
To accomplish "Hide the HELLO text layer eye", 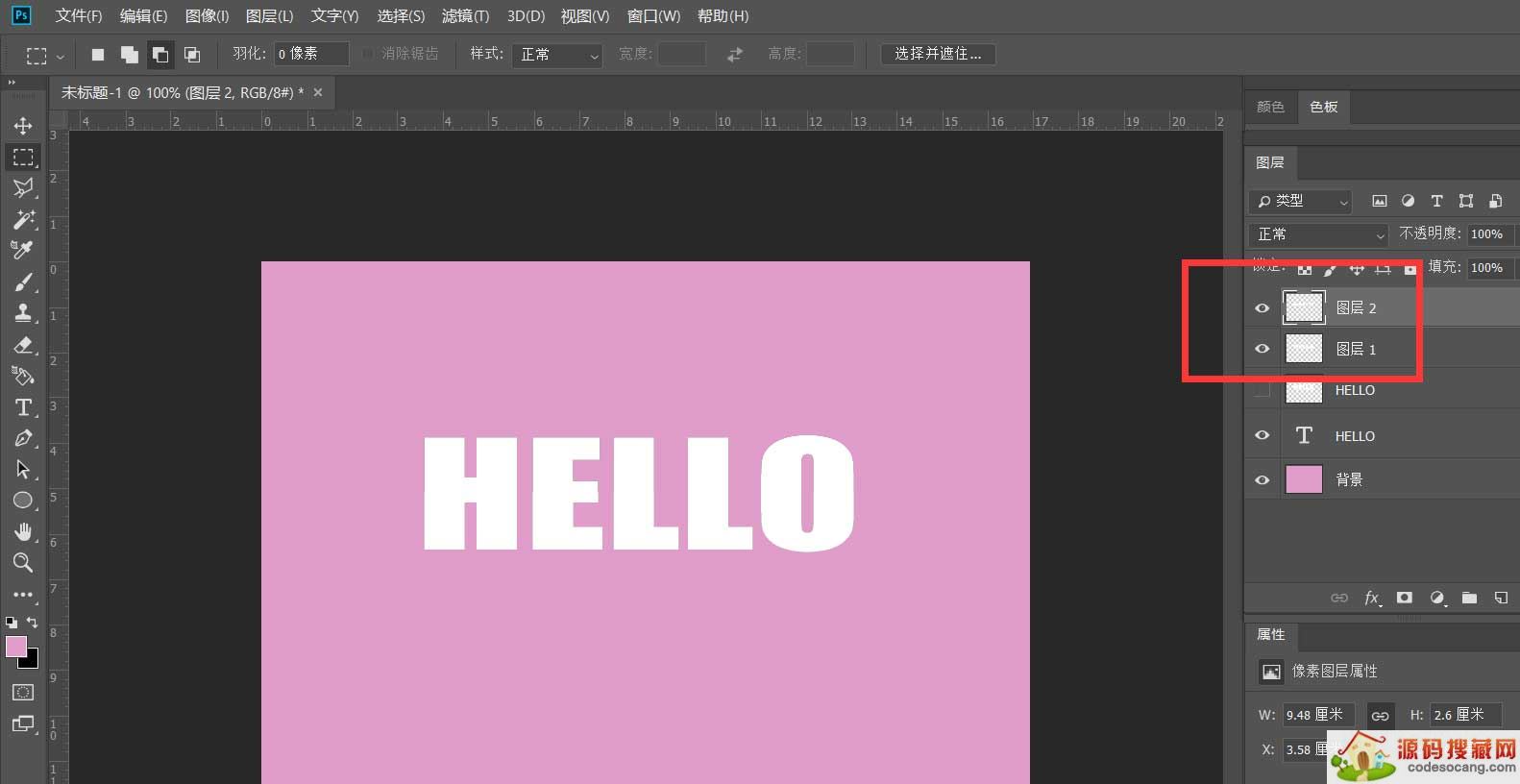I will (1263, 435).
